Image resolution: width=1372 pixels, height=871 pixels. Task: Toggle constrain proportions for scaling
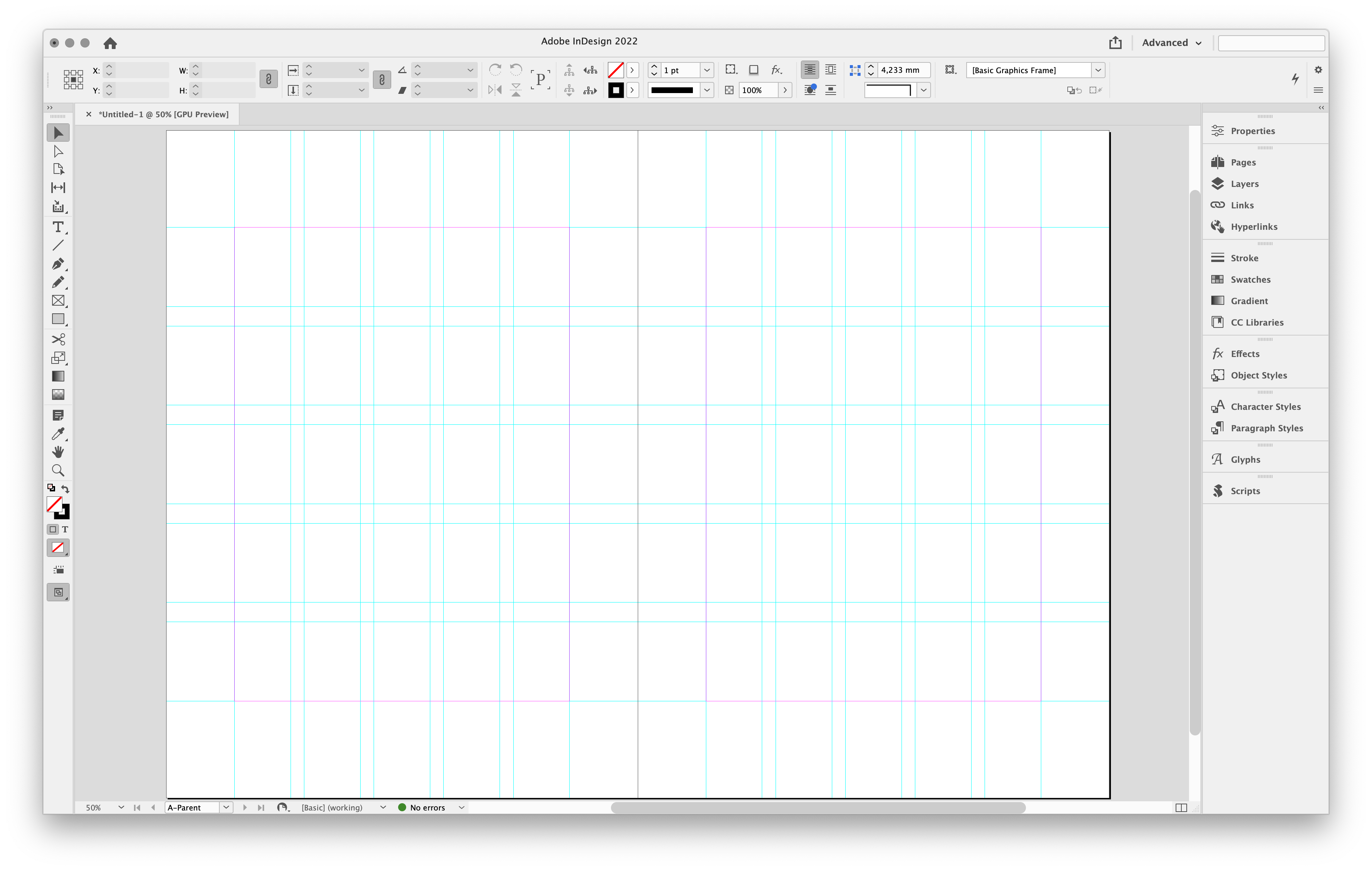(382, 79)
